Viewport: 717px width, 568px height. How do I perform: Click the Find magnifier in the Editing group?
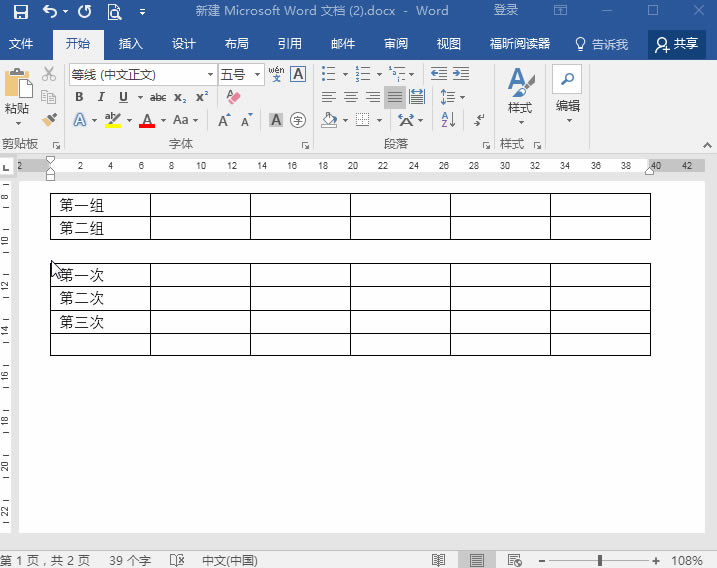pos(567,79)
